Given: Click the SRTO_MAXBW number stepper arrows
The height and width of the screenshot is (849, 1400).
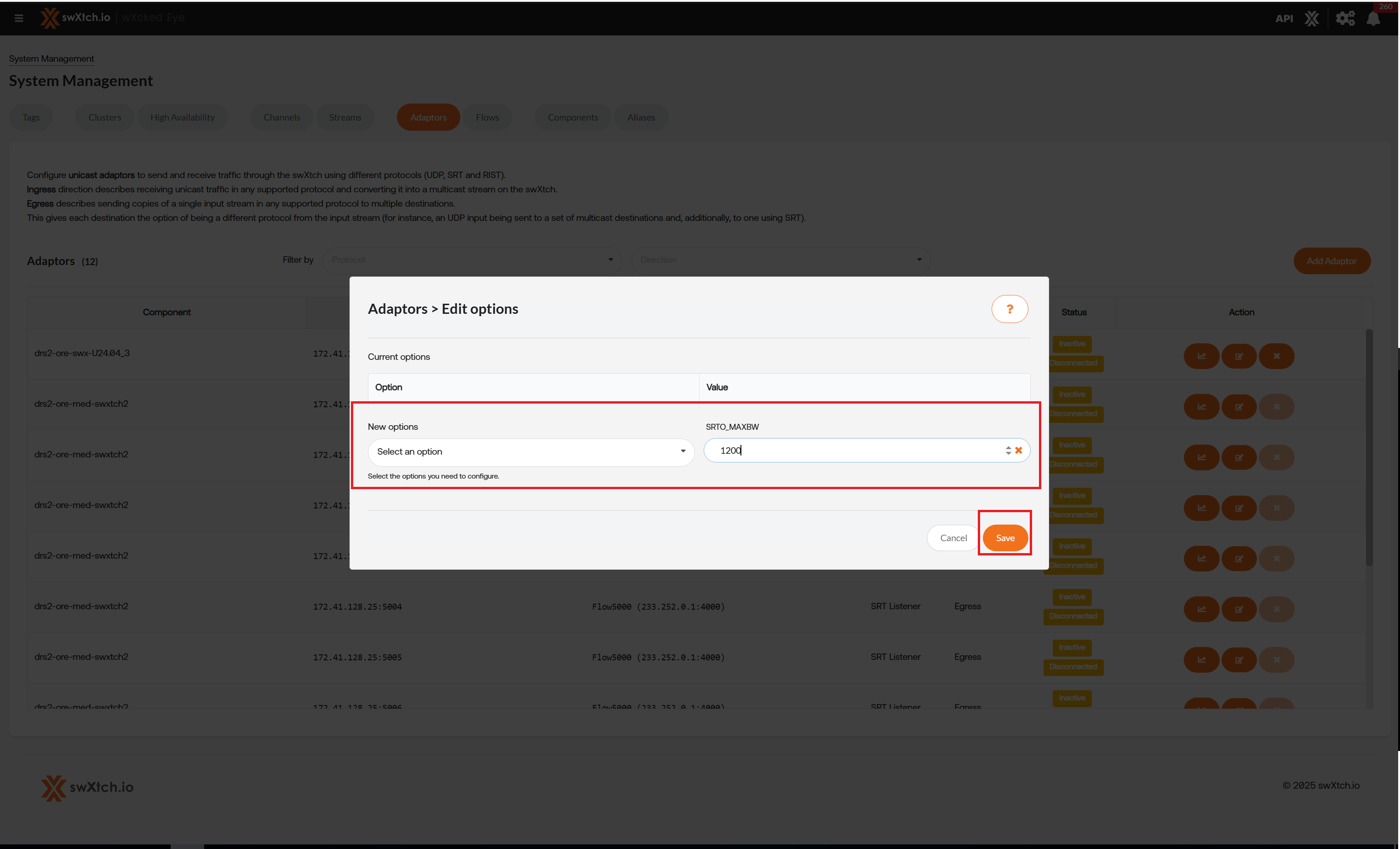Looking at the screenshot, I should [1008, 450].
